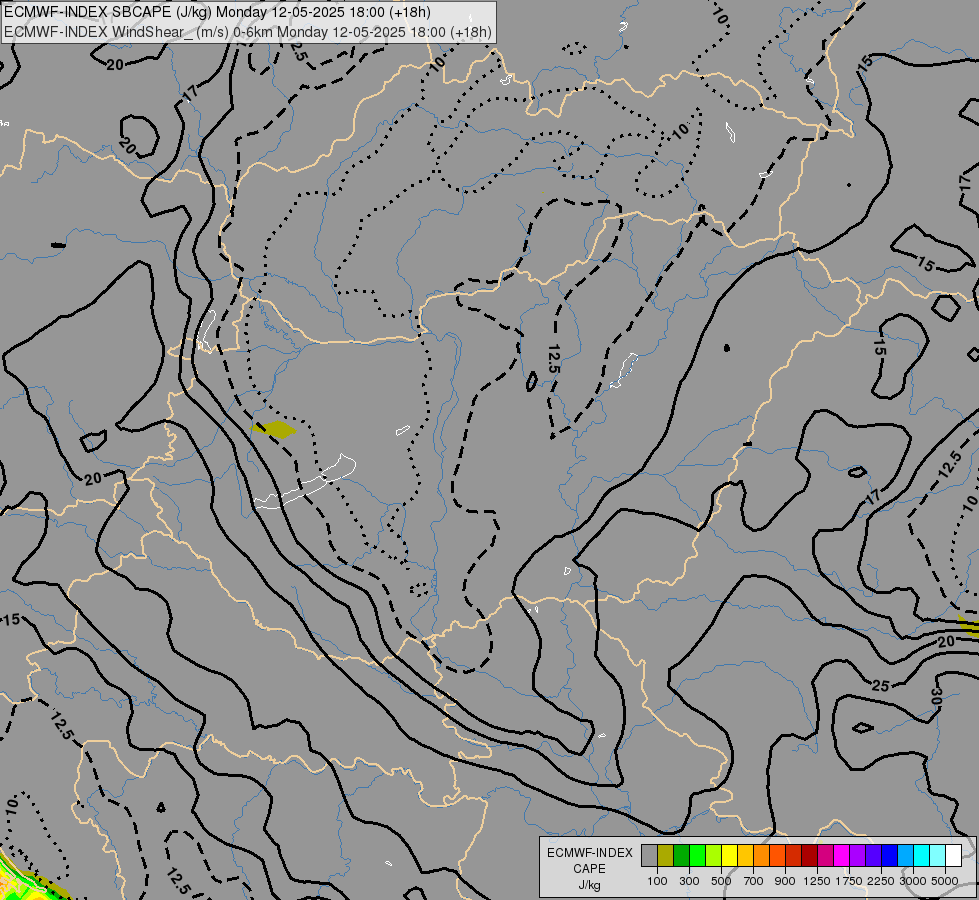
Task: Pick the purple swatch right of 1750
Action: point(857,855)
